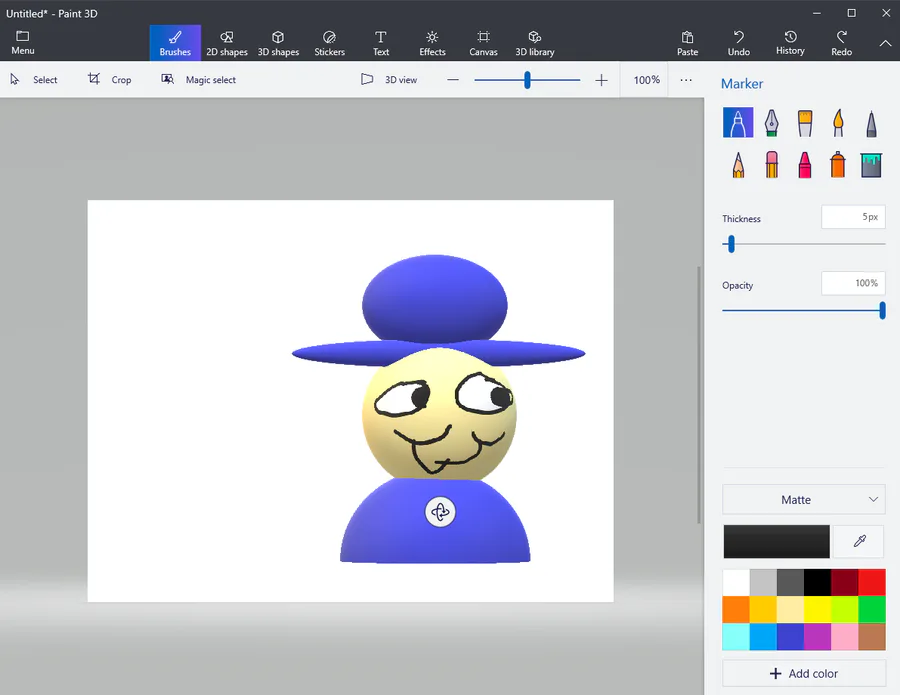Select the dark gray color swatch

coord(790,583)
